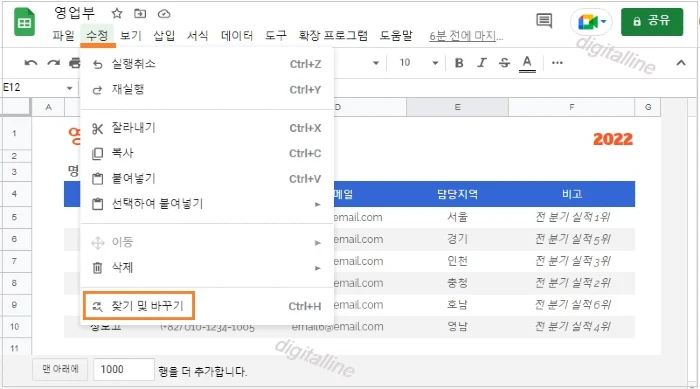Open the text color picker
The height and width of the screenshot is (389, 700).
tap(527, 63)
